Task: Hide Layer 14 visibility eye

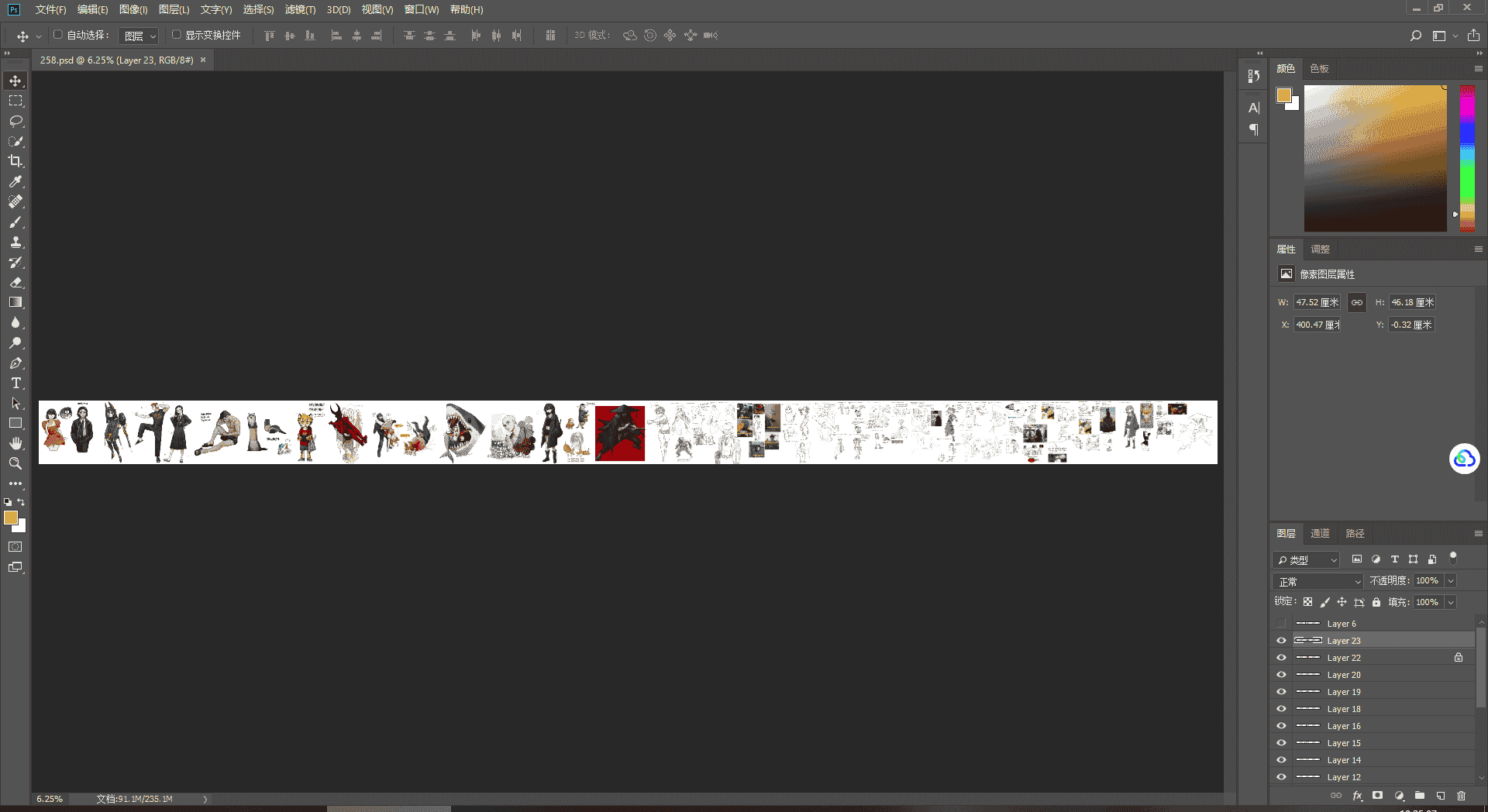Action: 1281,760
